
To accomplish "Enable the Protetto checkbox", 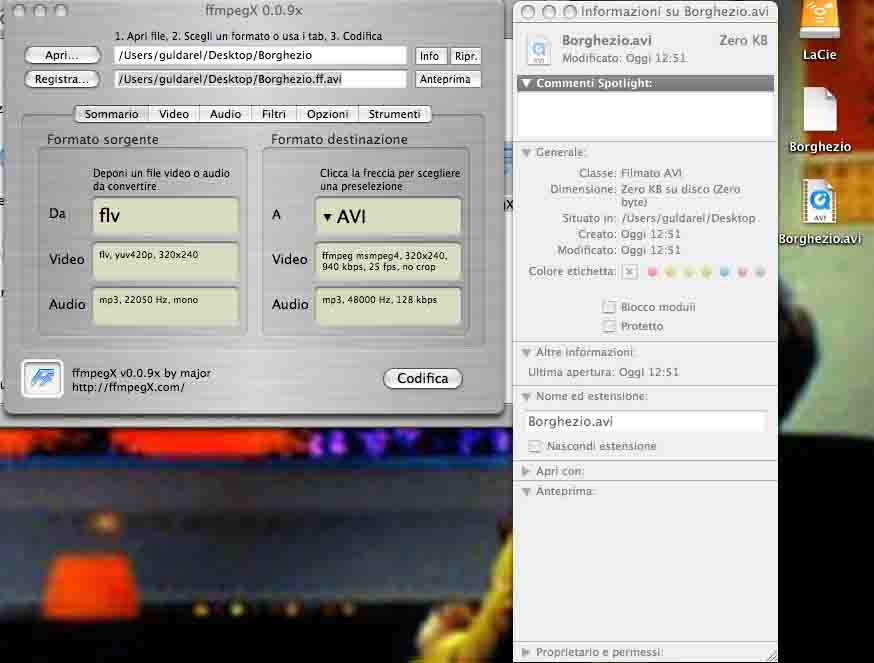I will click(x=609, y=326).
